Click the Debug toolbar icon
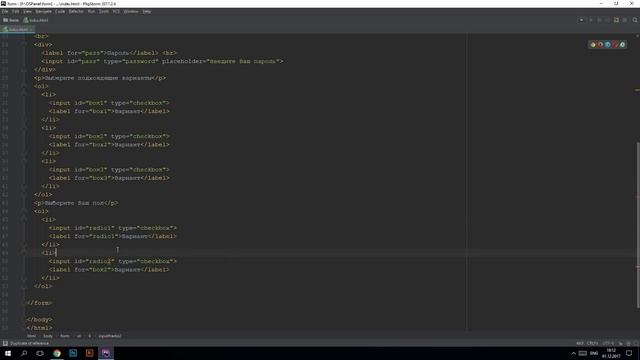This screenshot has width=640, height=360. 599,20
